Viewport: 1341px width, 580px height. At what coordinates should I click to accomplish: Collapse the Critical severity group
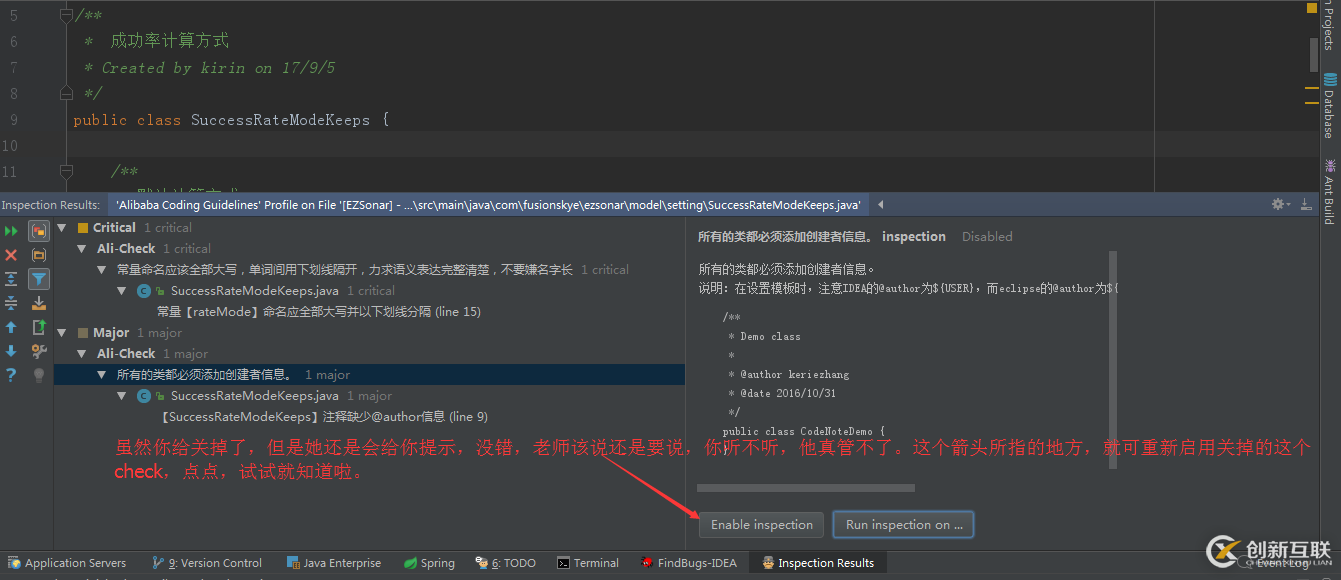(x=63, y=228)
